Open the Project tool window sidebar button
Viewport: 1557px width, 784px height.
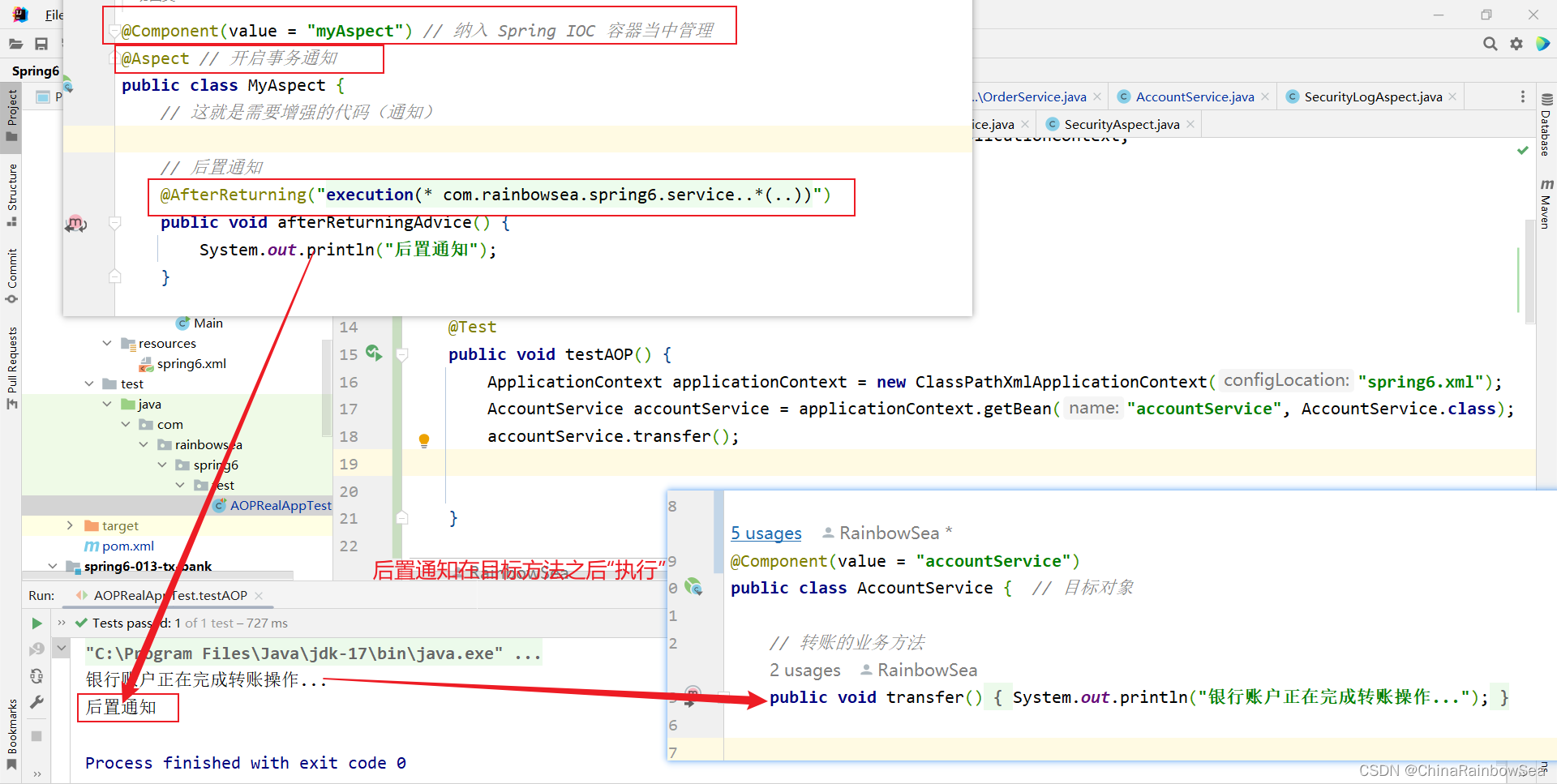(11, 115)
